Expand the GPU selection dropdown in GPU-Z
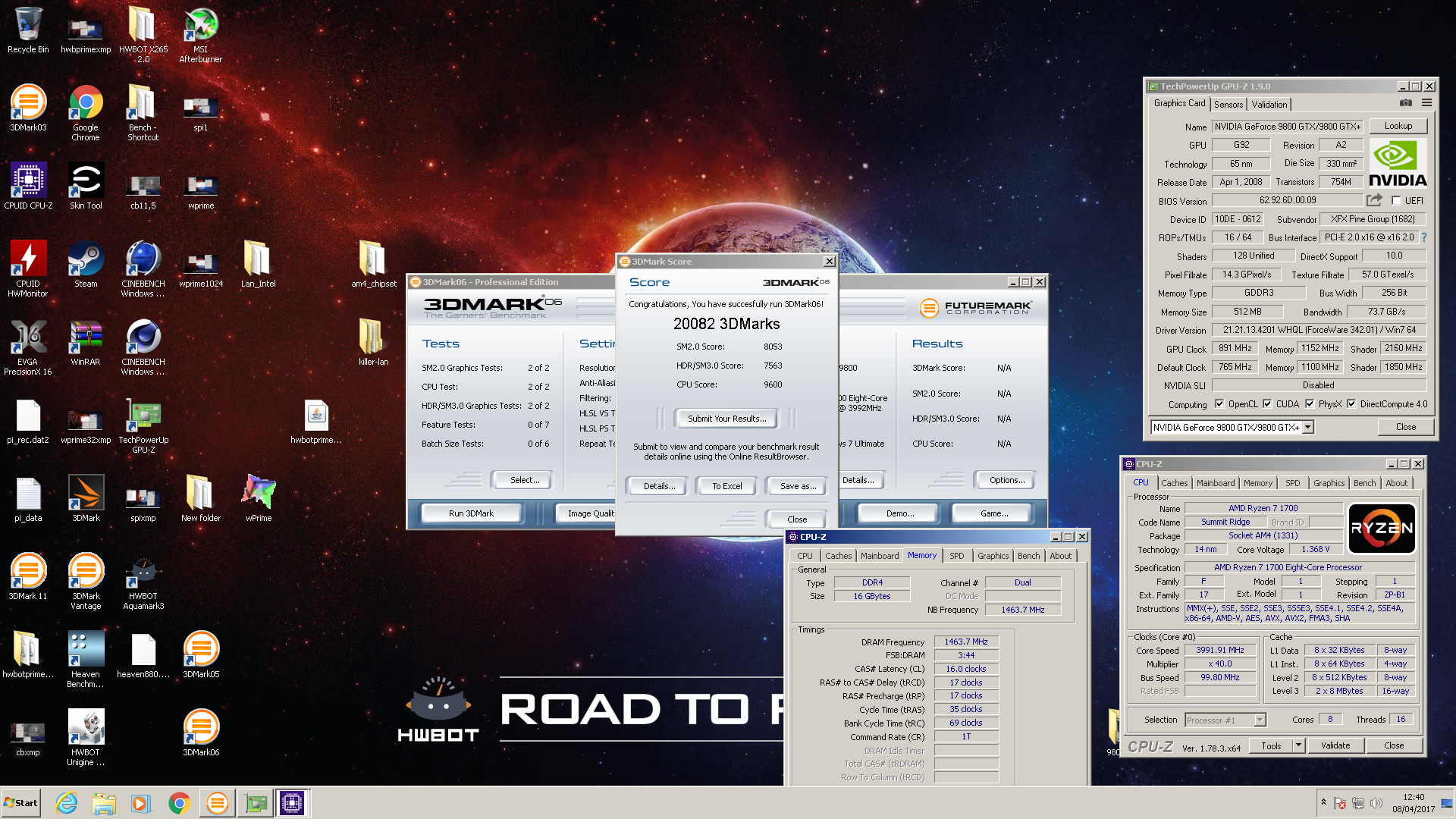The image size is (1456, 819). [1308, 428]
